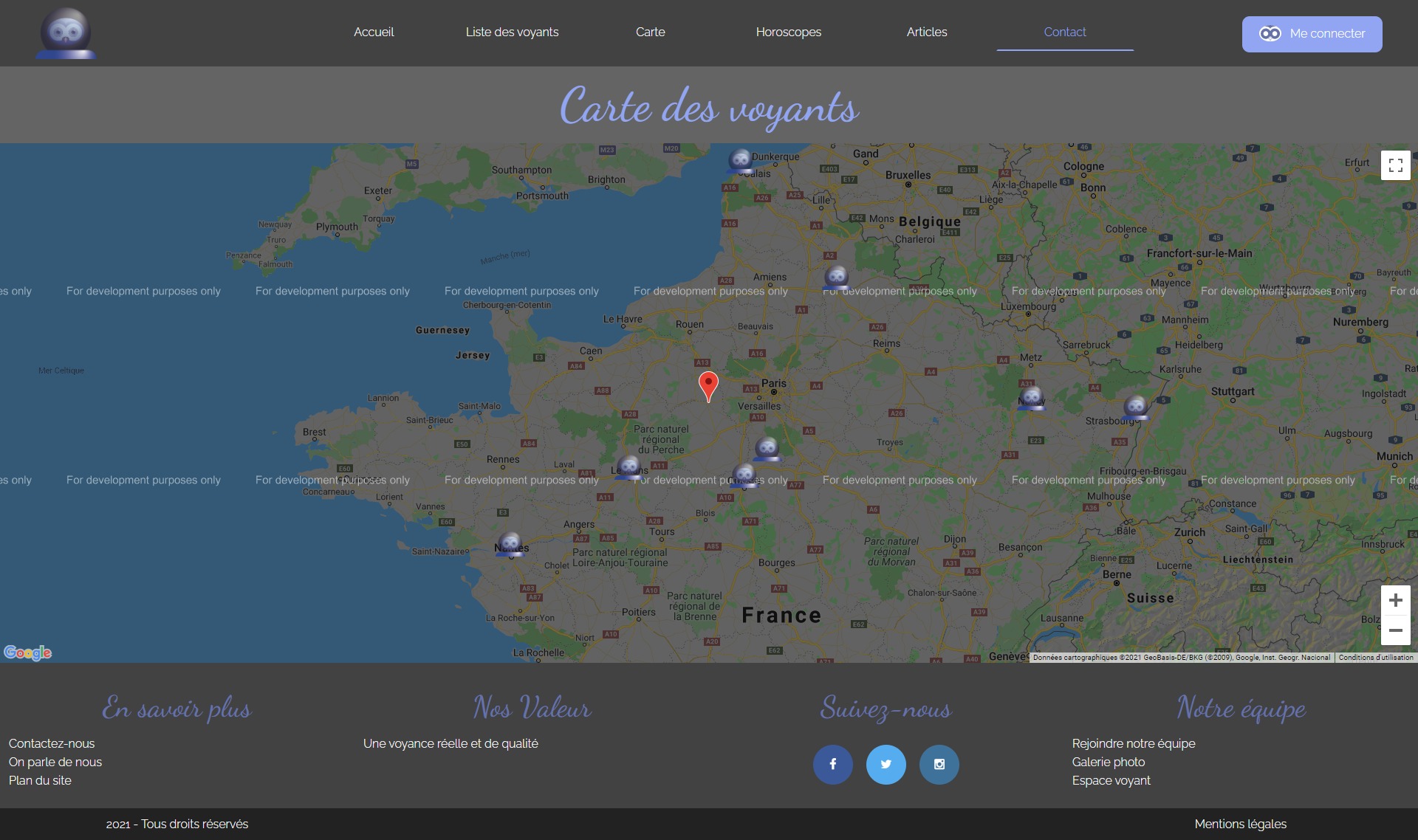This screenshot has height=840, width=1418.
Task: Select the owl marker near Calais
Action: [x=740, y=160]
